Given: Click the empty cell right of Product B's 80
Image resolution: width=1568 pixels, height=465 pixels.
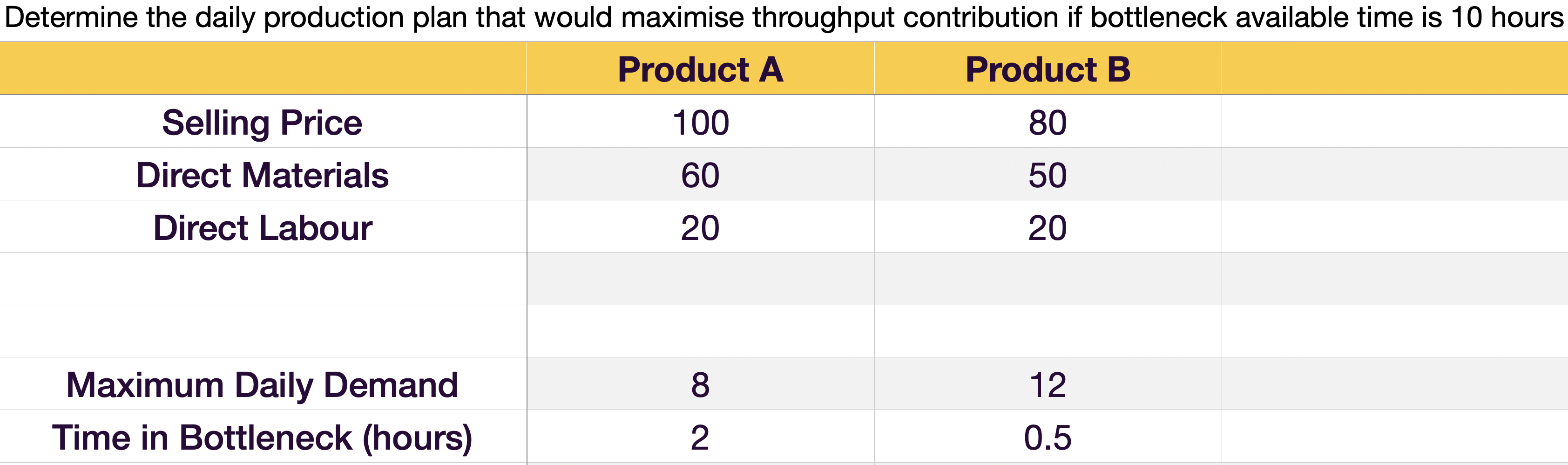Looking at the screenshot, I should 1394,123.
